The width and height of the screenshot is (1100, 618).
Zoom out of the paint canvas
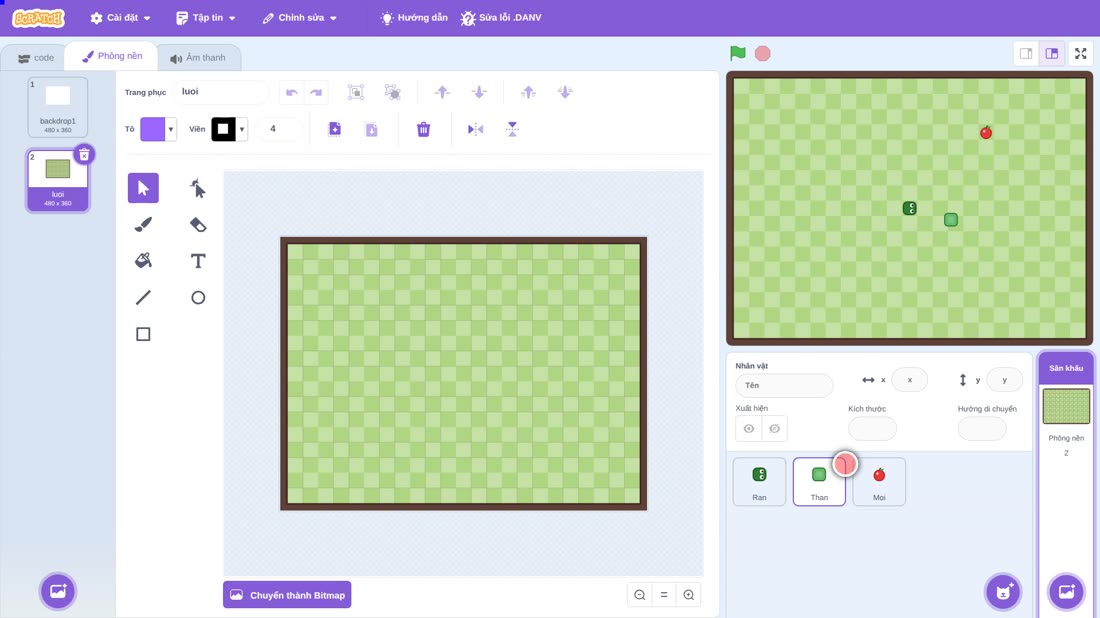[640, 595]
